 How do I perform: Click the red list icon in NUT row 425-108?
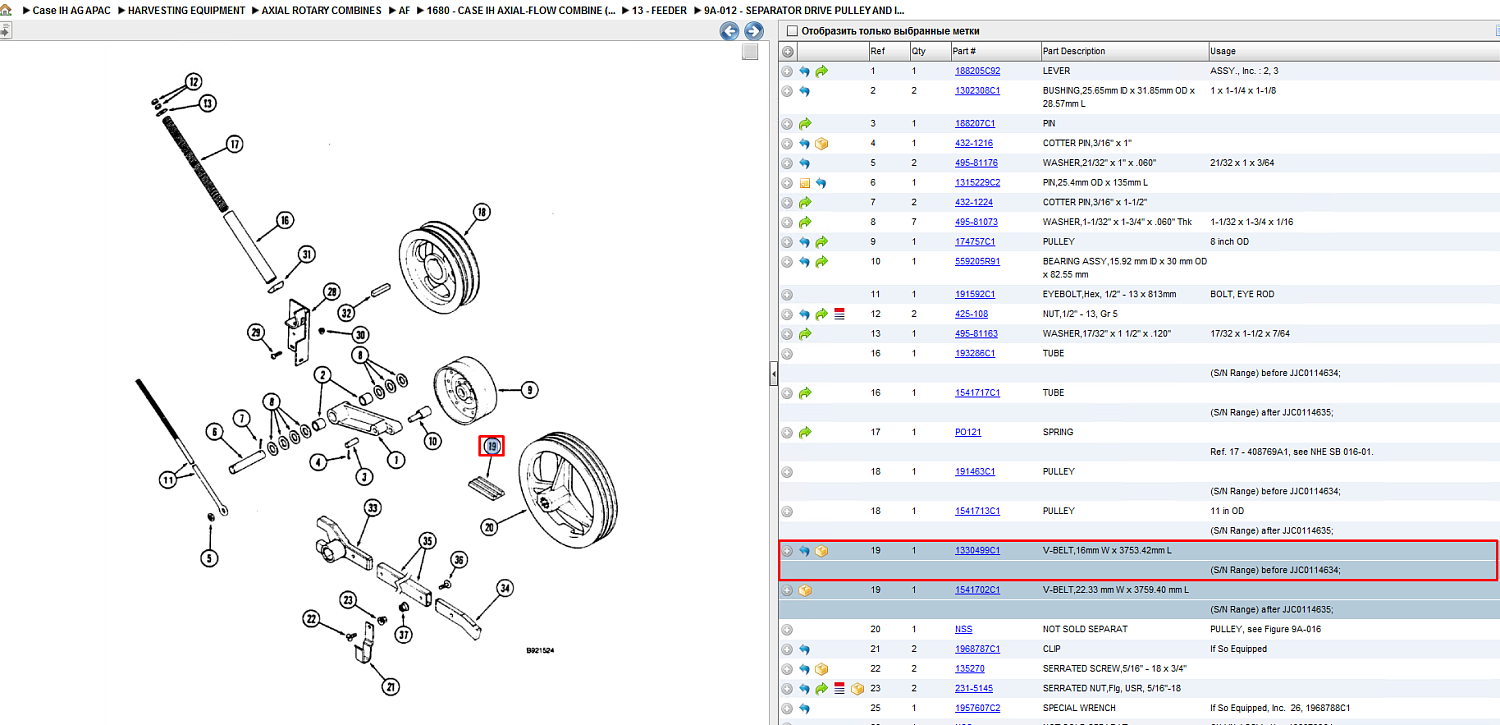(x=839, y=314)
